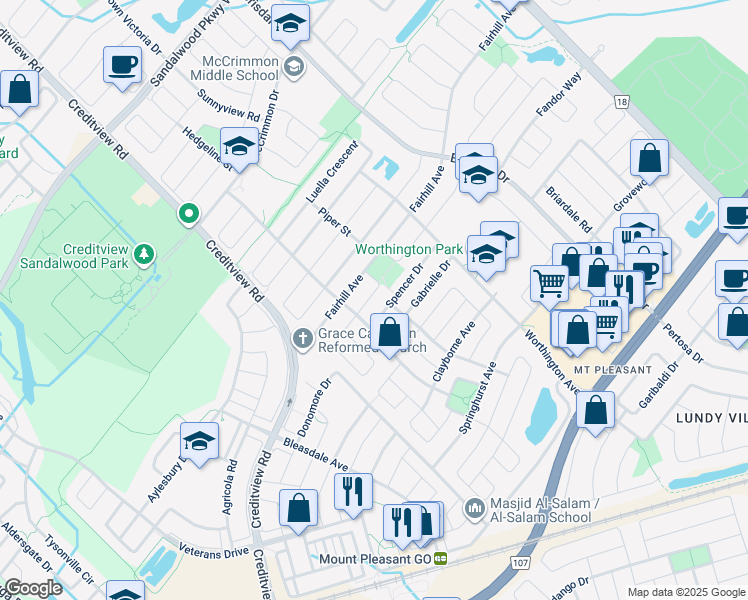Click shopping bag marker near Grovewood street
748x600 pixels.
[x=649, y=160]
